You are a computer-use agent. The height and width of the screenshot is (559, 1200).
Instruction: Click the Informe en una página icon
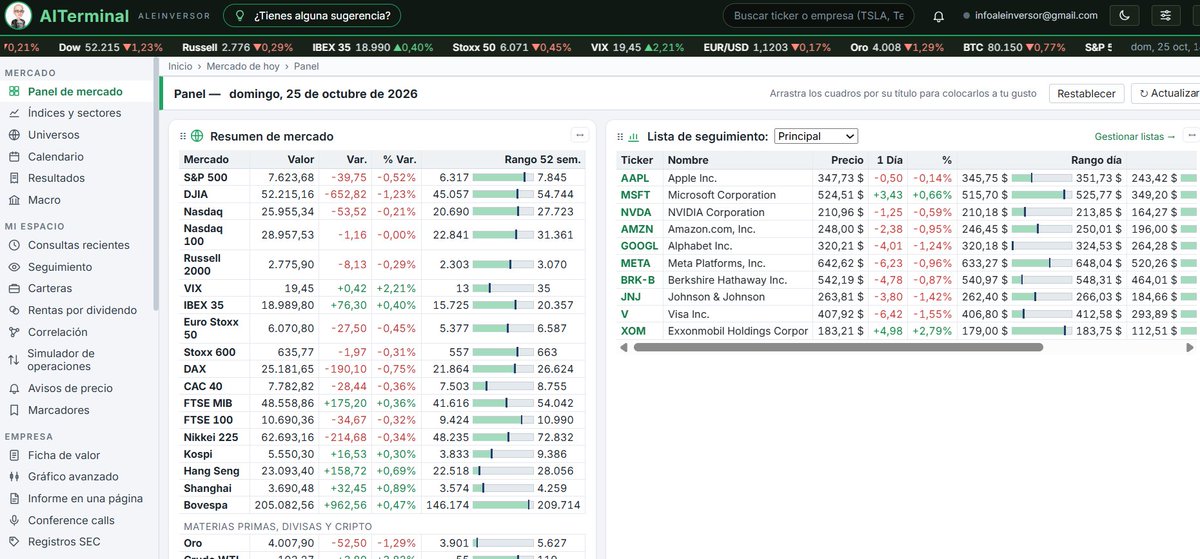(x=15, y=498)
